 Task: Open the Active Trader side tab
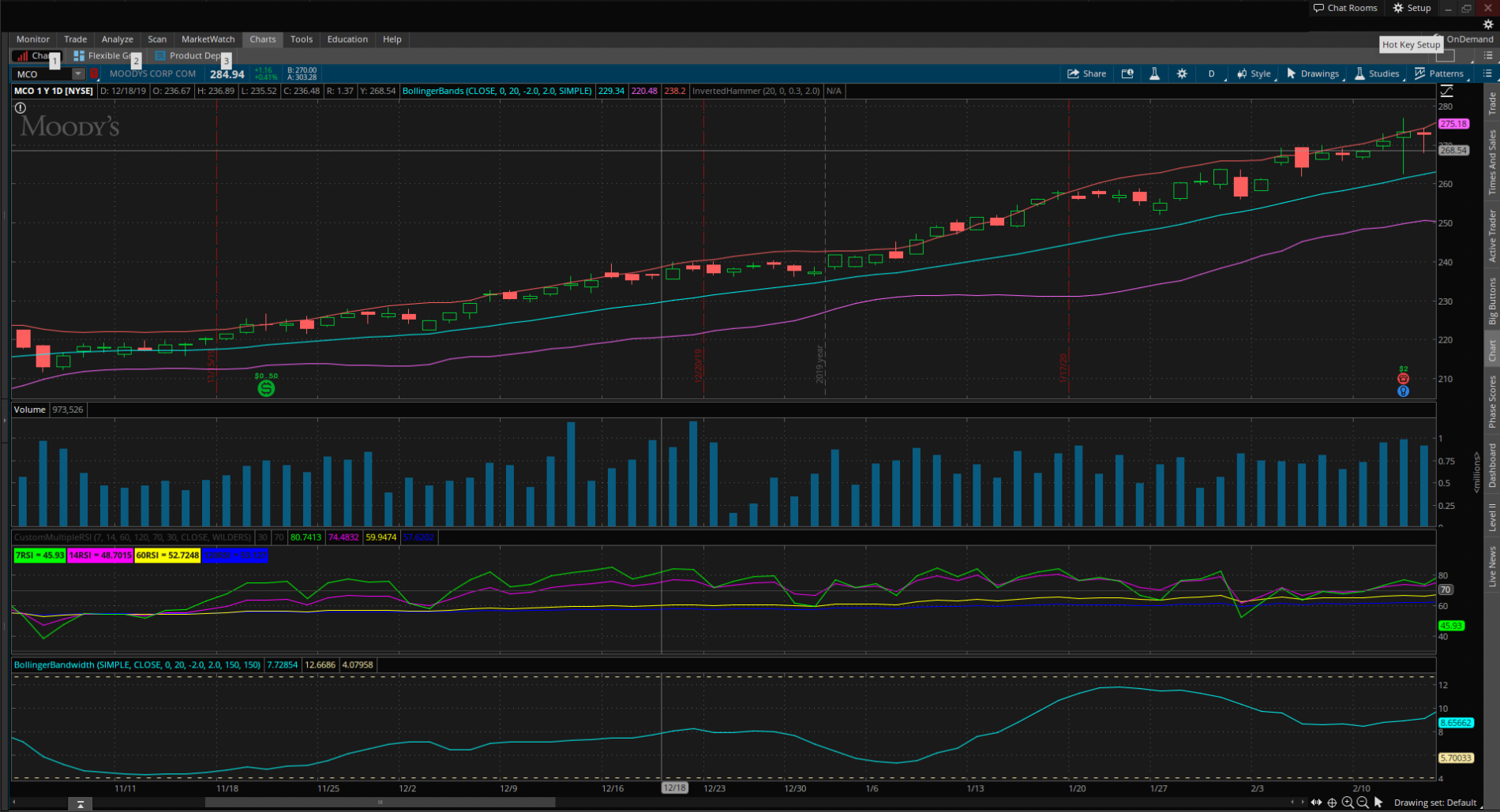[1492, 235]
